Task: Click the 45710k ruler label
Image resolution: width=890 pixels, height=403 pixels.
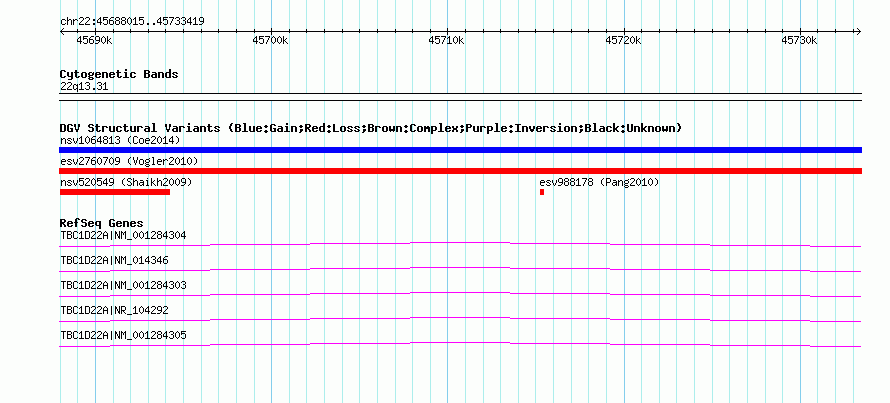Action: (x=447, y=40)
